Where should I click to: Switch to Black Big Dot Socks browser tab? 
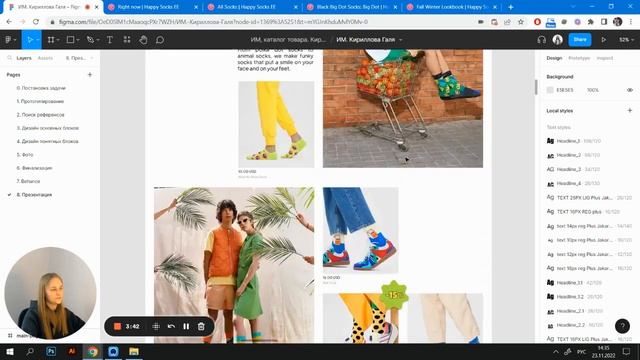tap(351, 7)
